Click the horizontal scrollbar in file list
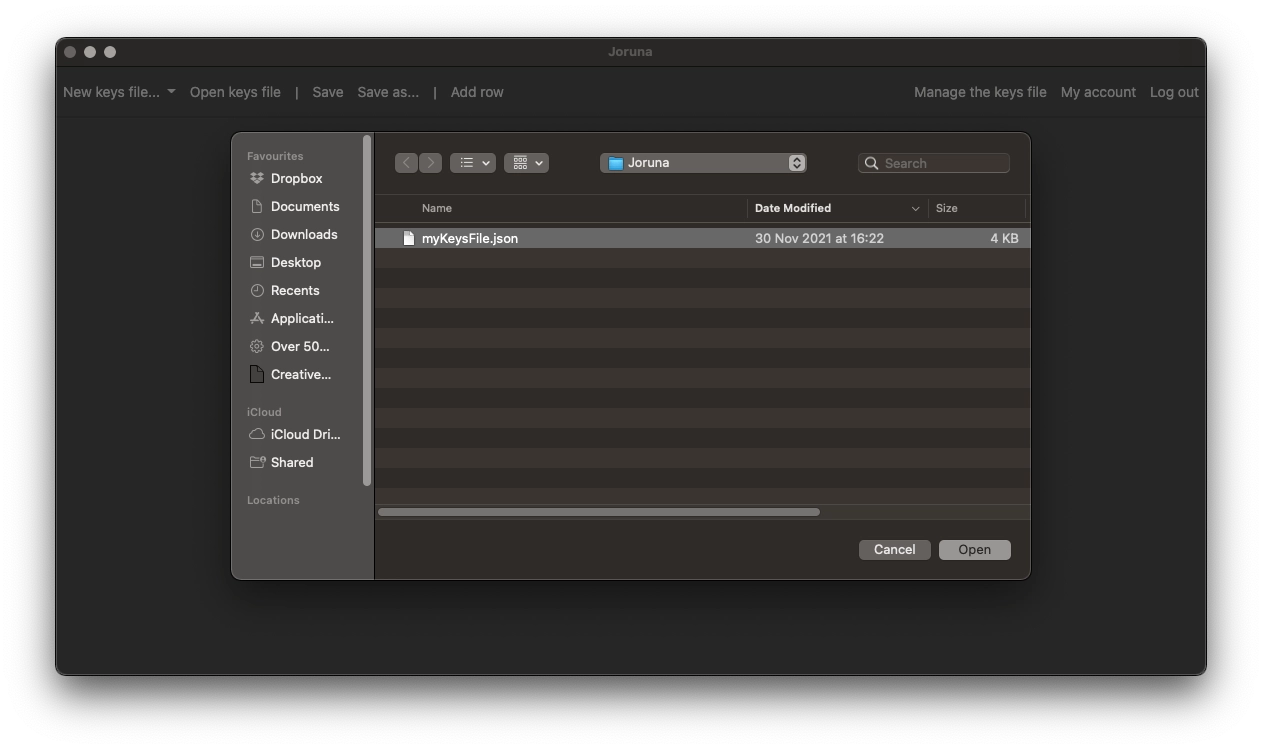The image size is (1262, 749). point(598,512)
